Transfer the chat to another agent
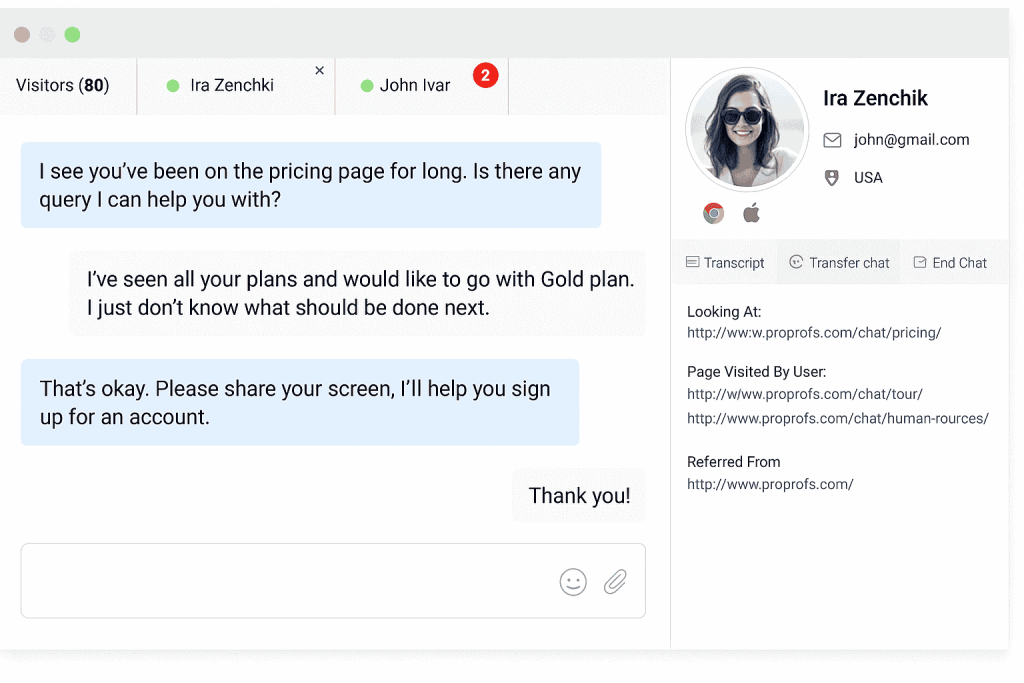The image size is (1024, 683). click(x=838, y=262)
